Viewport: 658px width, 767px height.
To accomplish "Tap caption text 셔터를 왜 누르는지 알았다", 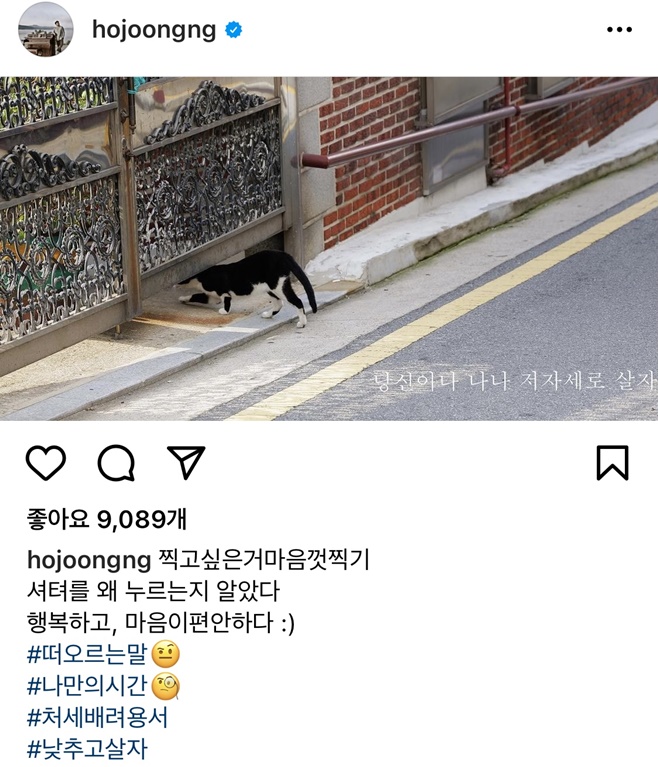I will pyautogui.click(x=153, y=591).
